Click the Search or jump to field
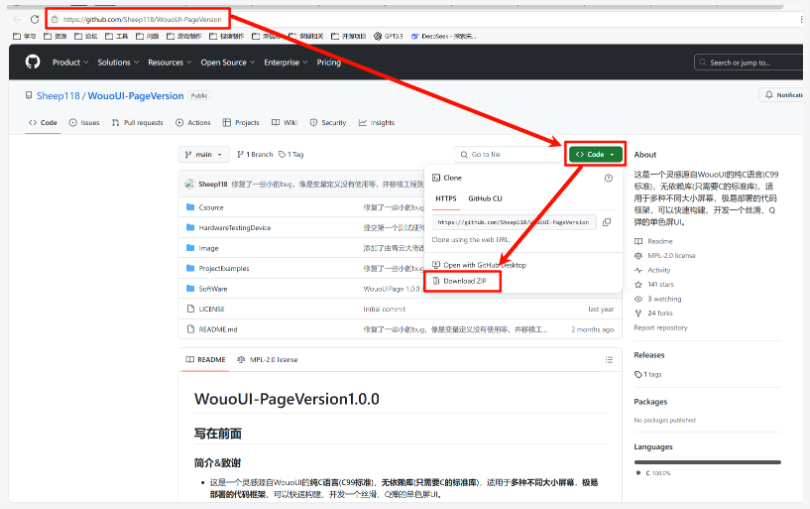This screenshot has width=810, height=509. [749, 63]
